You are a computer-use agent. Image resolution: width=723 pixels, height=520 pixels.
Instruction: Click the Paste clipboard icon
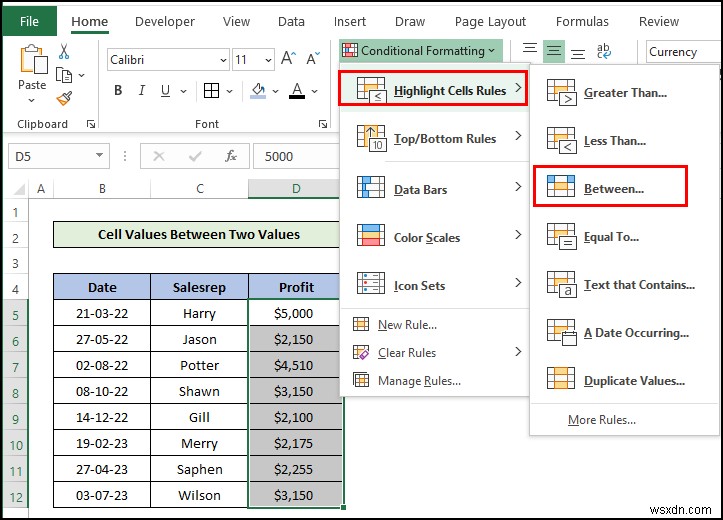coord(32,59)
